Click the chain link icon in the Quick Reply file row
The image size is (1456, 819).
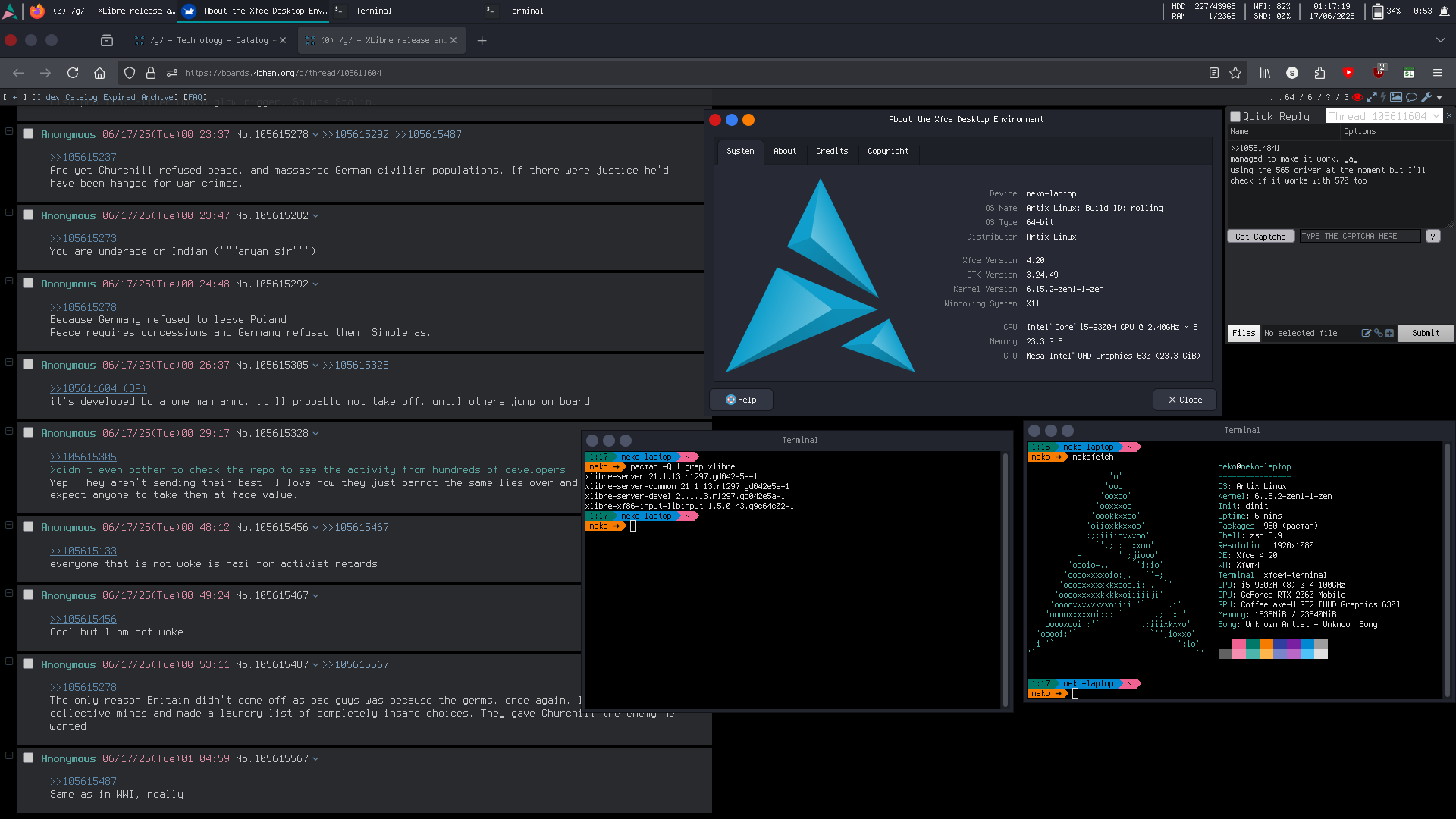coord(1378,333)
